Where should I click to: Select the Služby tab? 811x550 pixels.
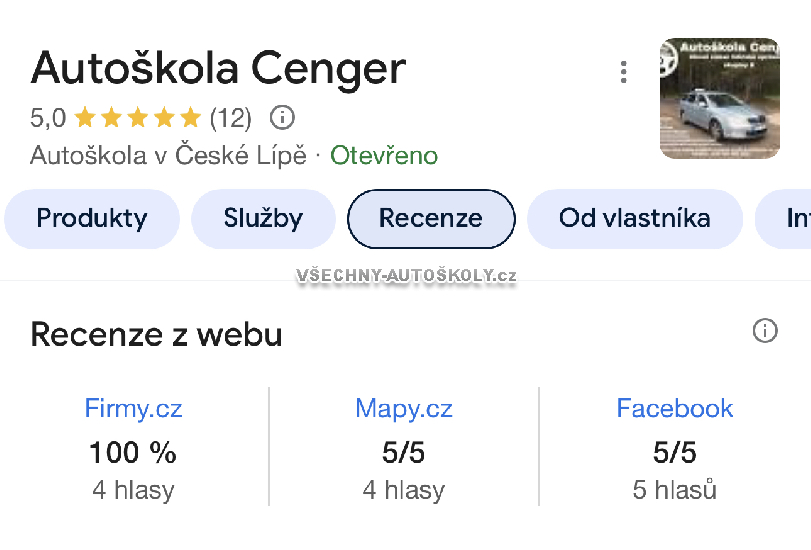(263, 218)
